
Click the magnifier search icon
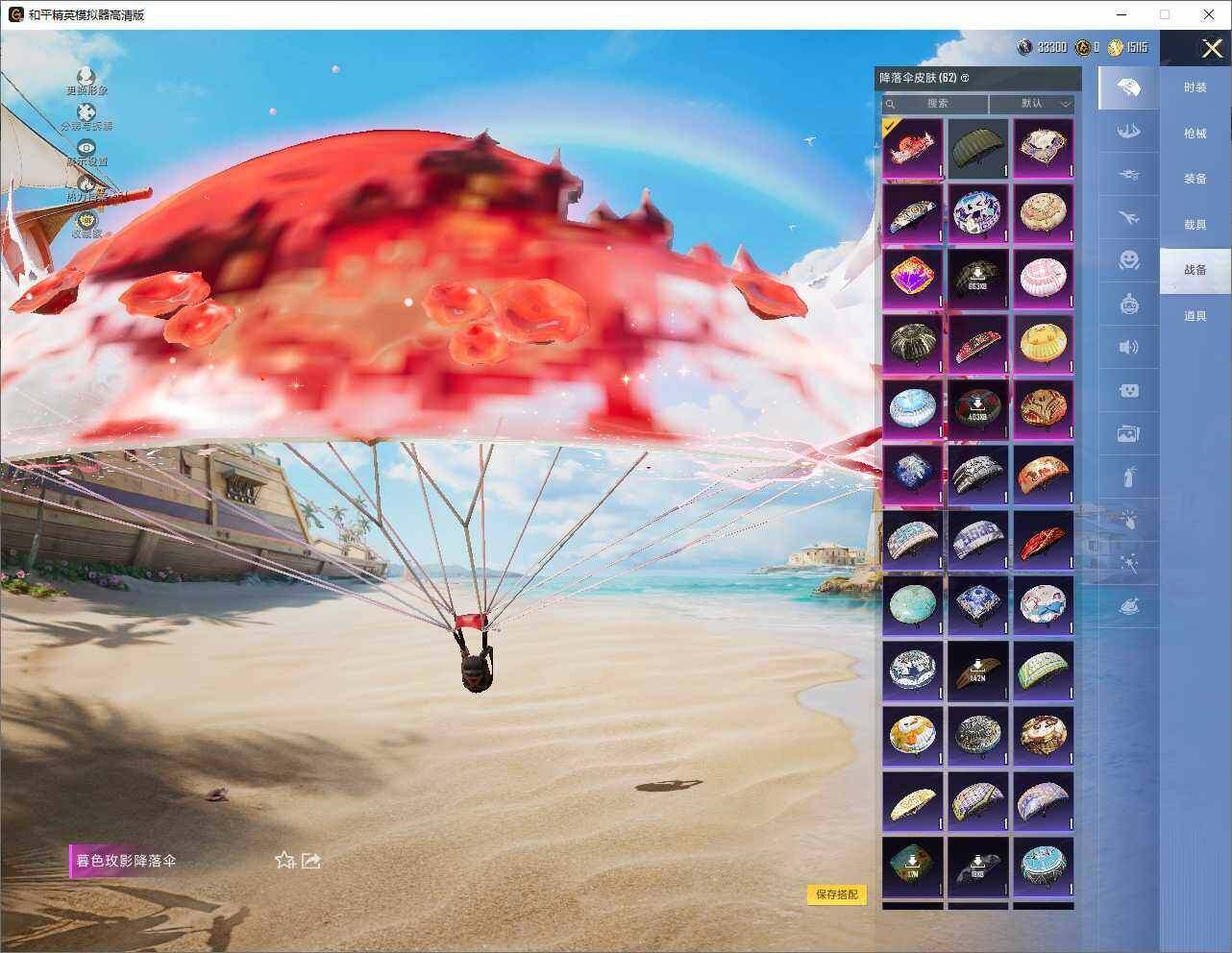[891, 103]
